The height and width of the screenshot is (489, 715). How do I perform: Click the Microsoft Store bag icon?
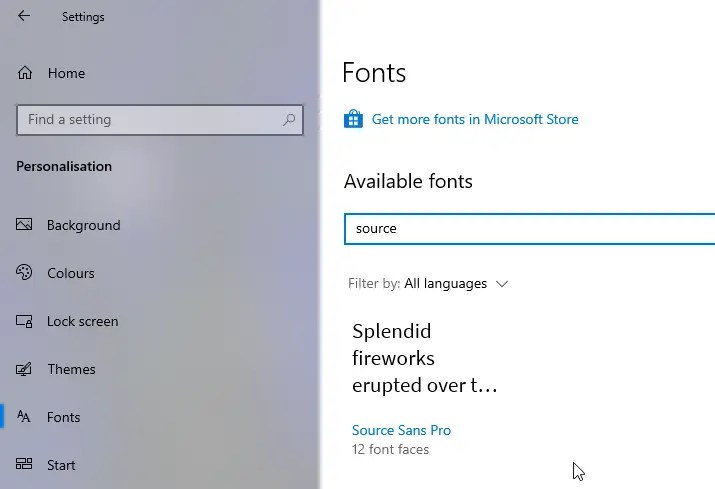pyautogui.click(x=353, y=119)
